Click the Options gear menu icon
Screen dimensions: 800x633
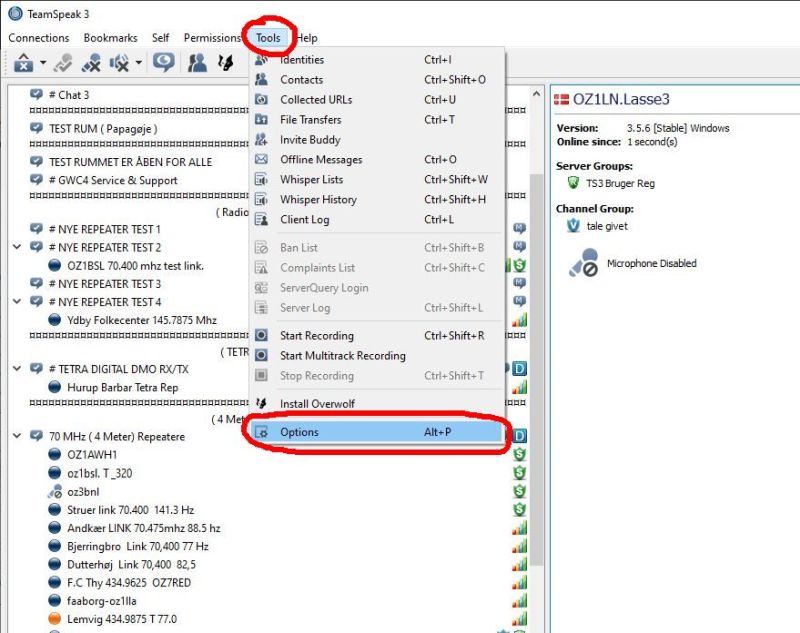261,432
